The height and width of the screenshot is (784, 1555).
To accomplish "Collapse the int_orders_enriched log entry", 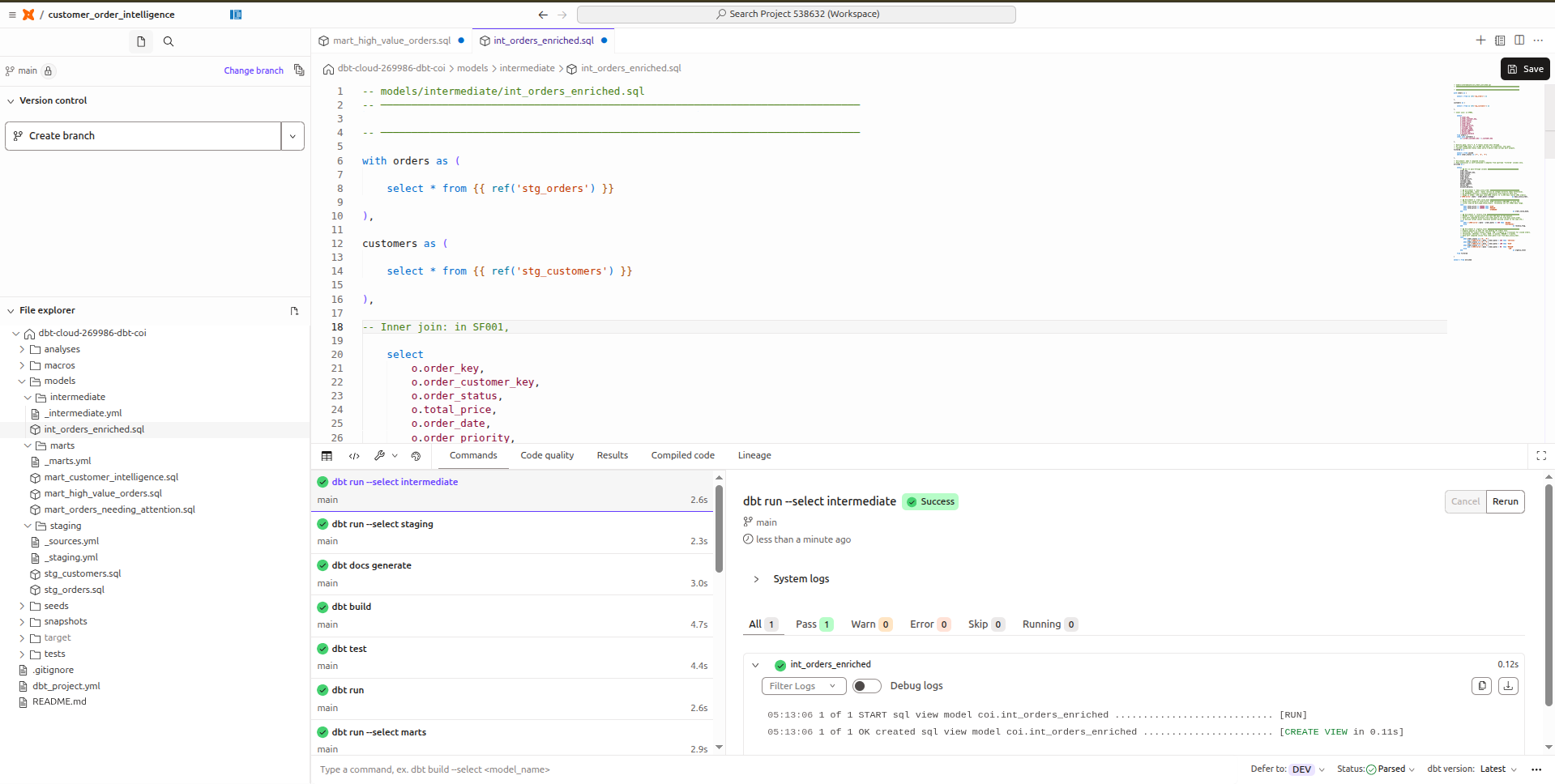I will [755, 665].
